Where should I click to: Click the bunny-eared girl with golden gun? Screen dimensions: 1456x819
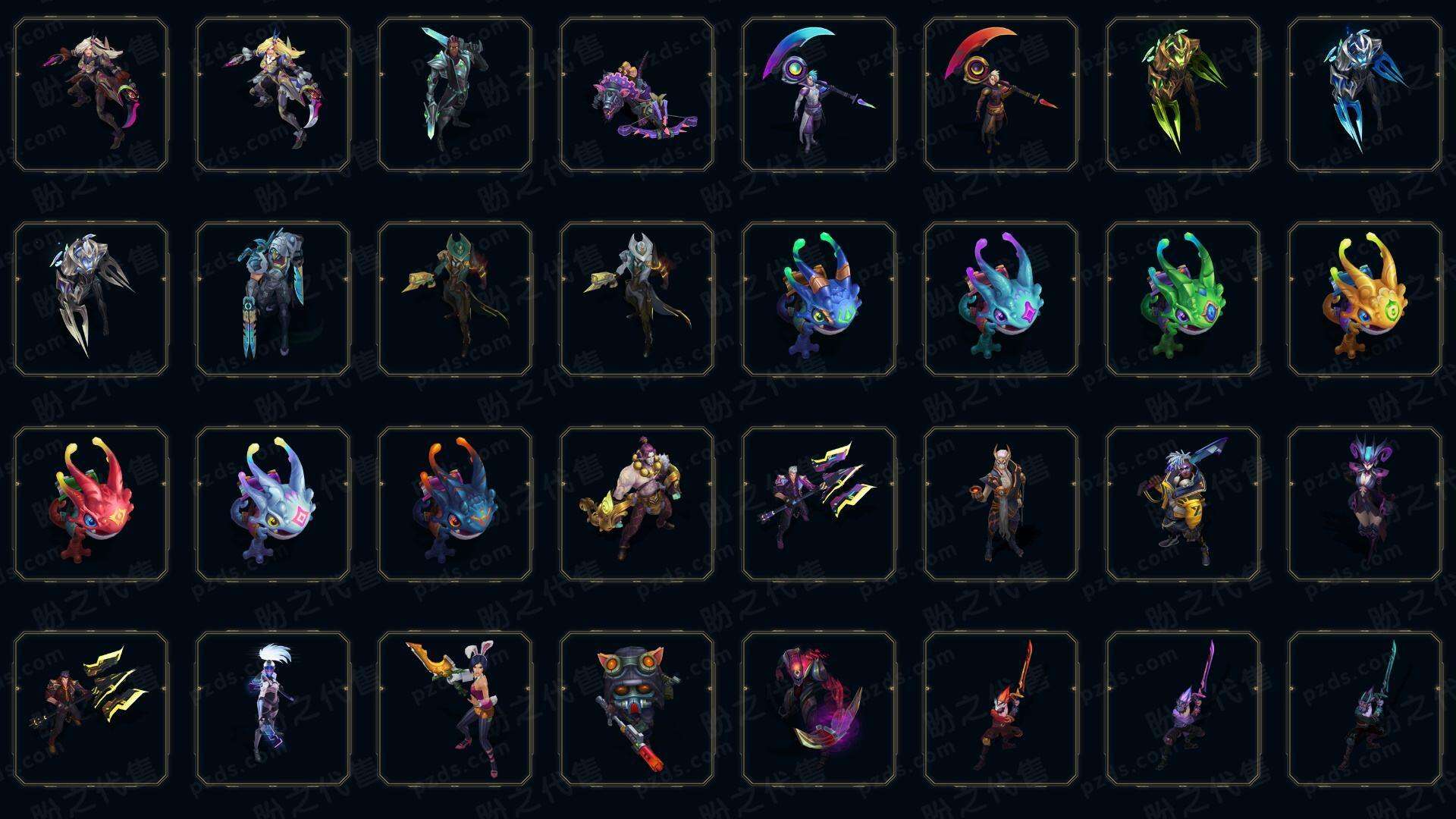[x=455, y=708]
